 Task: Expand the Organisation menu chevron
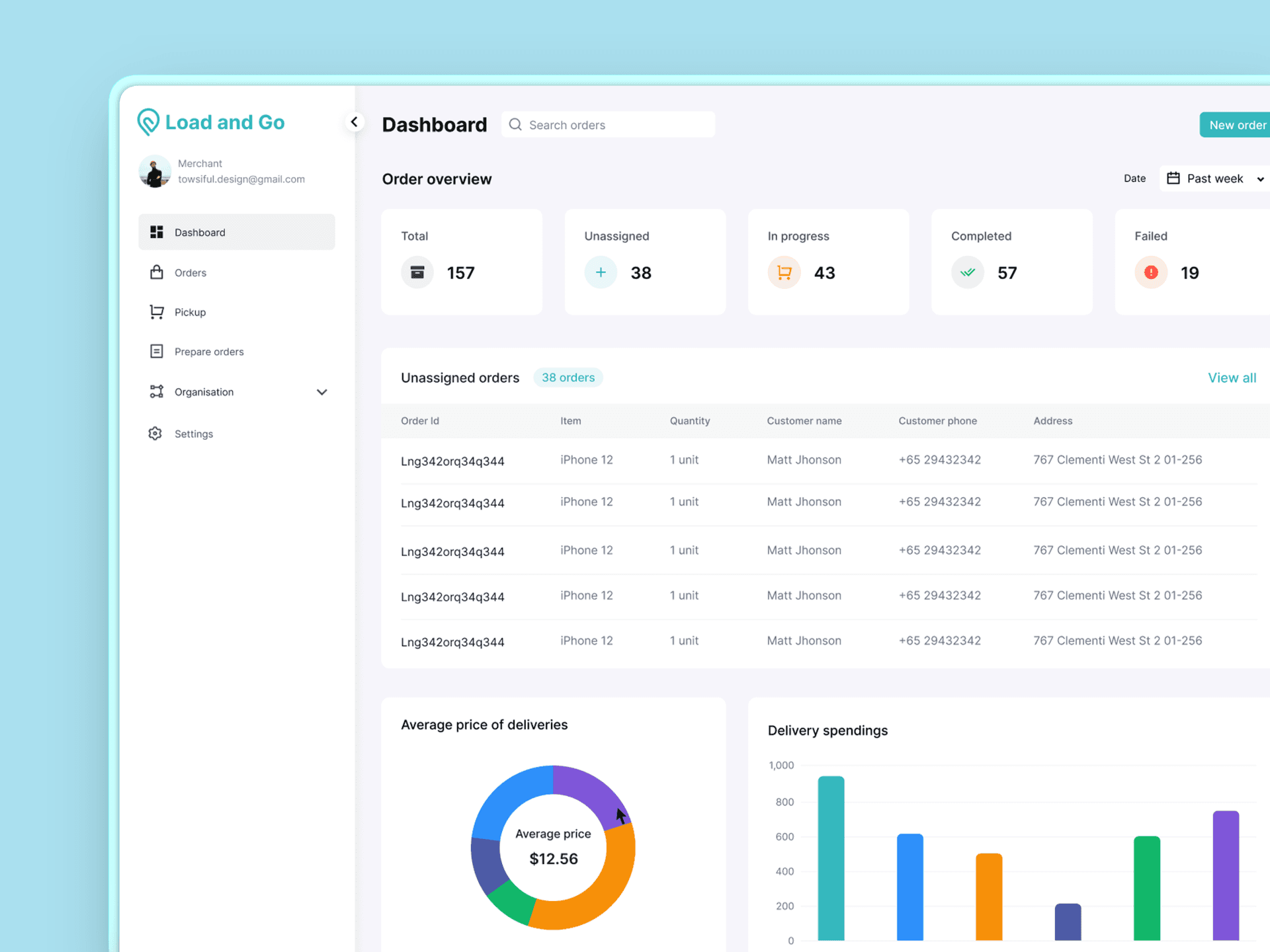322,392
